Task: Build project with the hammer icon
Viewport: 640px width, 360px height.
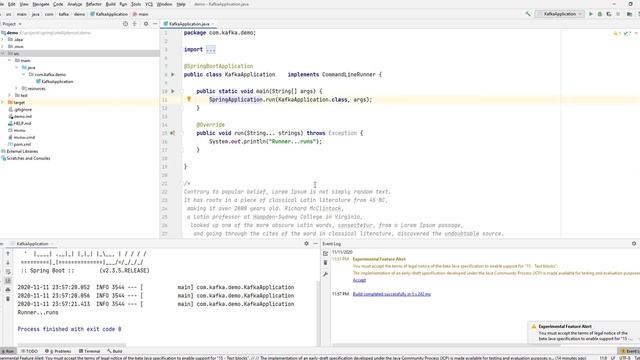Action: pyautogui.click(x=528, y=14)
